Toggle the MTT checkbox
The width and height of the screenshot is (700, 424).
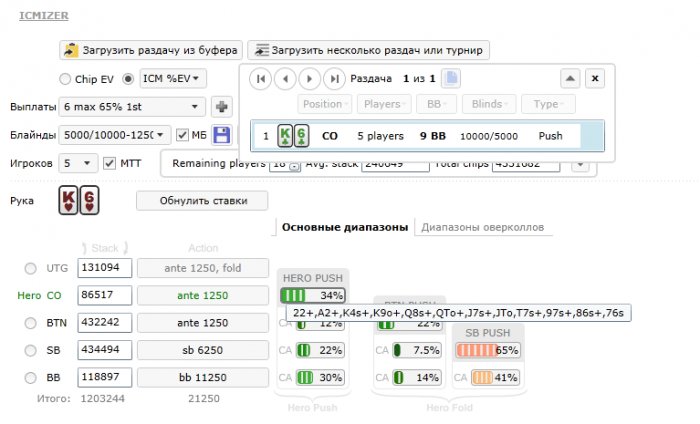[x=109, y=163]
